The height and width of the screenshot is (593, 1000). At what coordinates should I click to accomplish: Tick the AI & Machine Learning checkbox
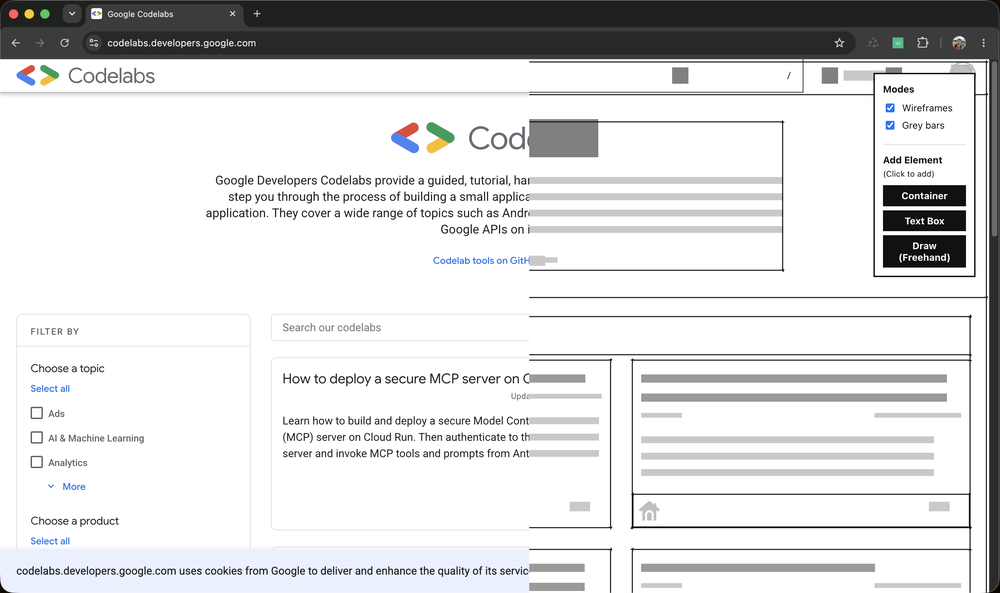coord(37,437)
